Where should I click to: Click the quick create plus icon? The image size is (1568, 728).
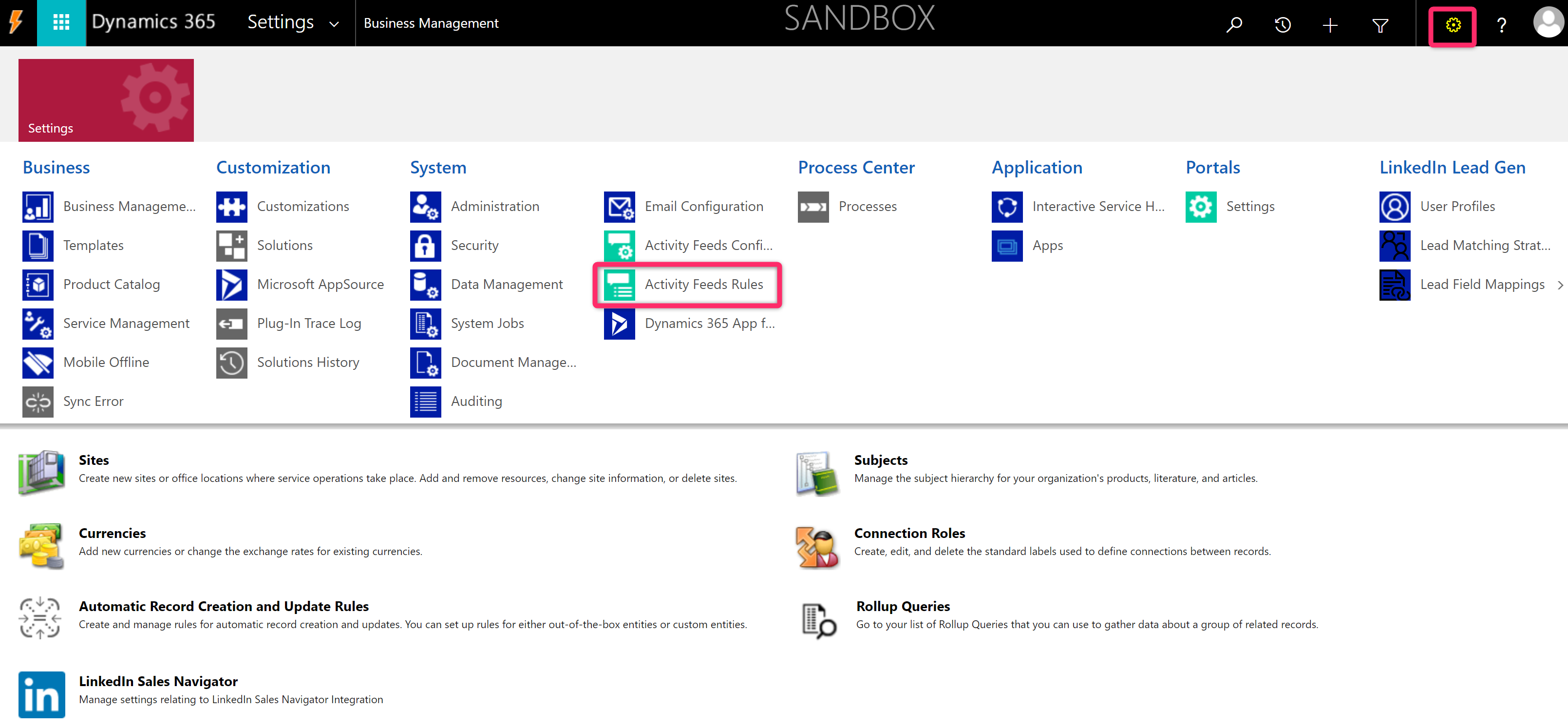pos(1330,24)
